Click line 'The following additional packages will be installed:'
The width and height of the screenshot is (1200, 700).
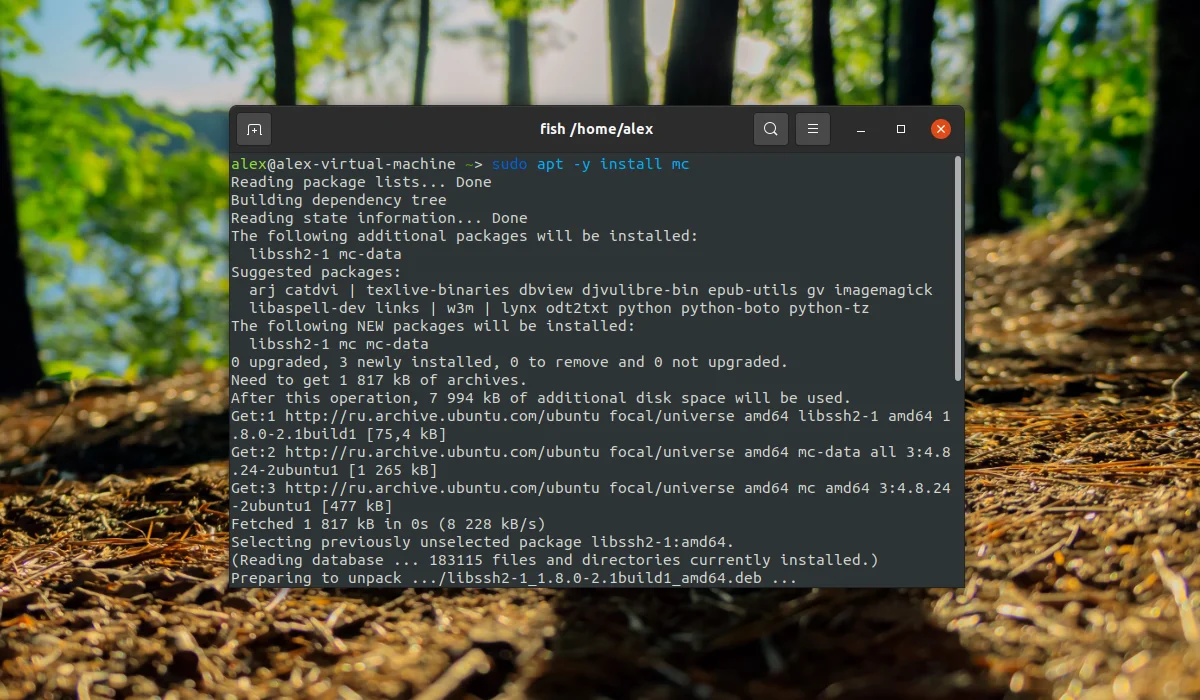tap(465, 236)
